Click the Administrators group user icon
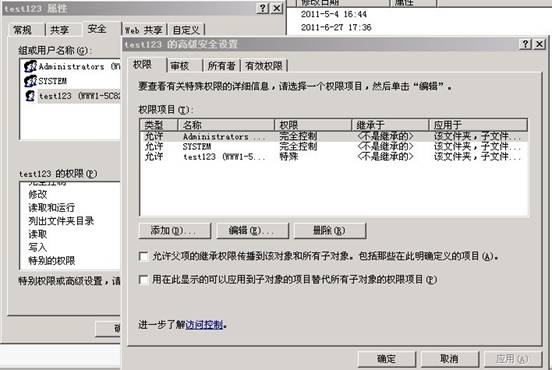The width and height of the screenshot is (552, 370). pyautogui.click(x=30, y=66)
